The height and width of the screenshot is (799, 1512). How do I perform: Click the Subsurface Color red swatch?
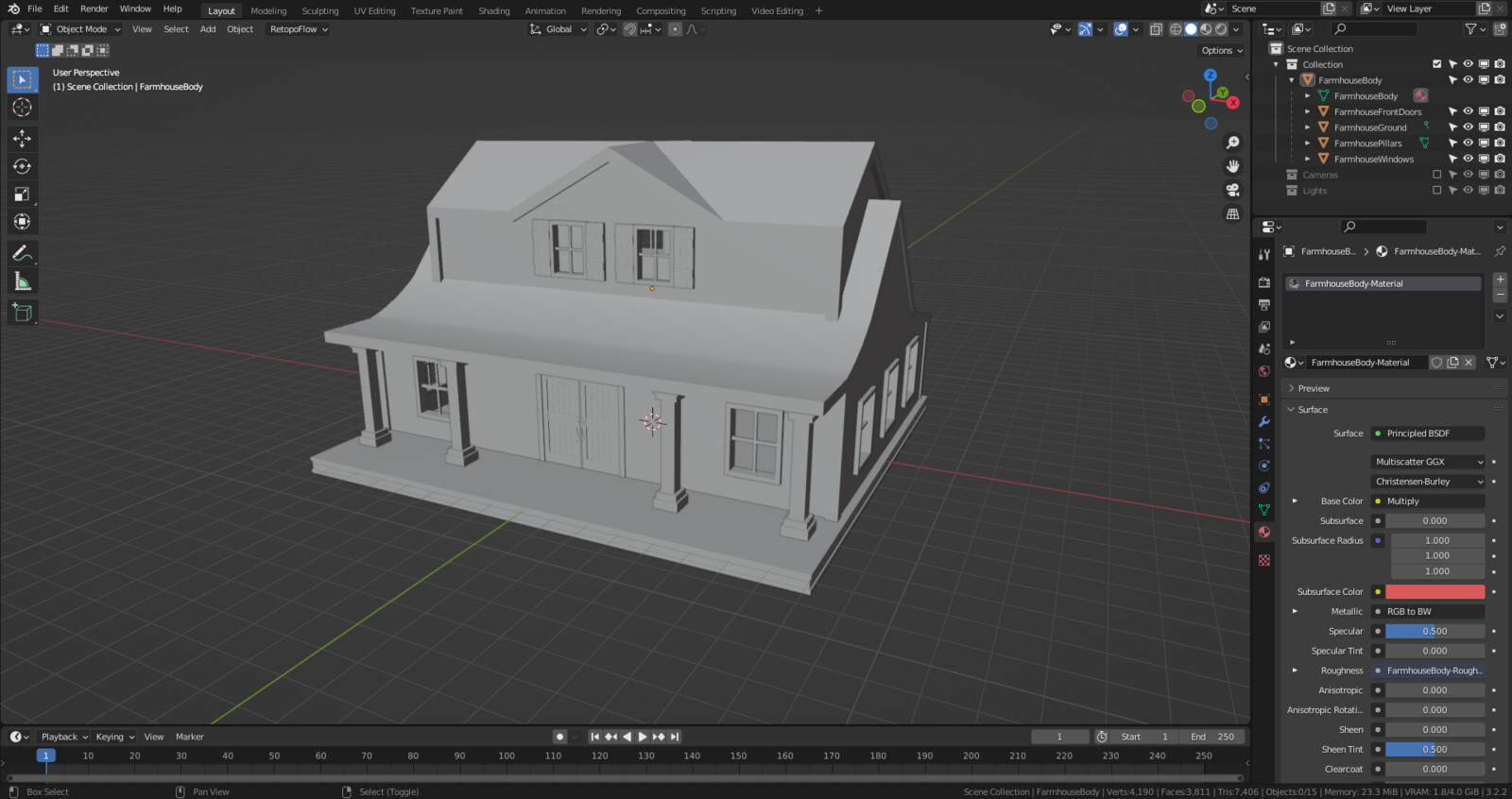click(1435, 592)
